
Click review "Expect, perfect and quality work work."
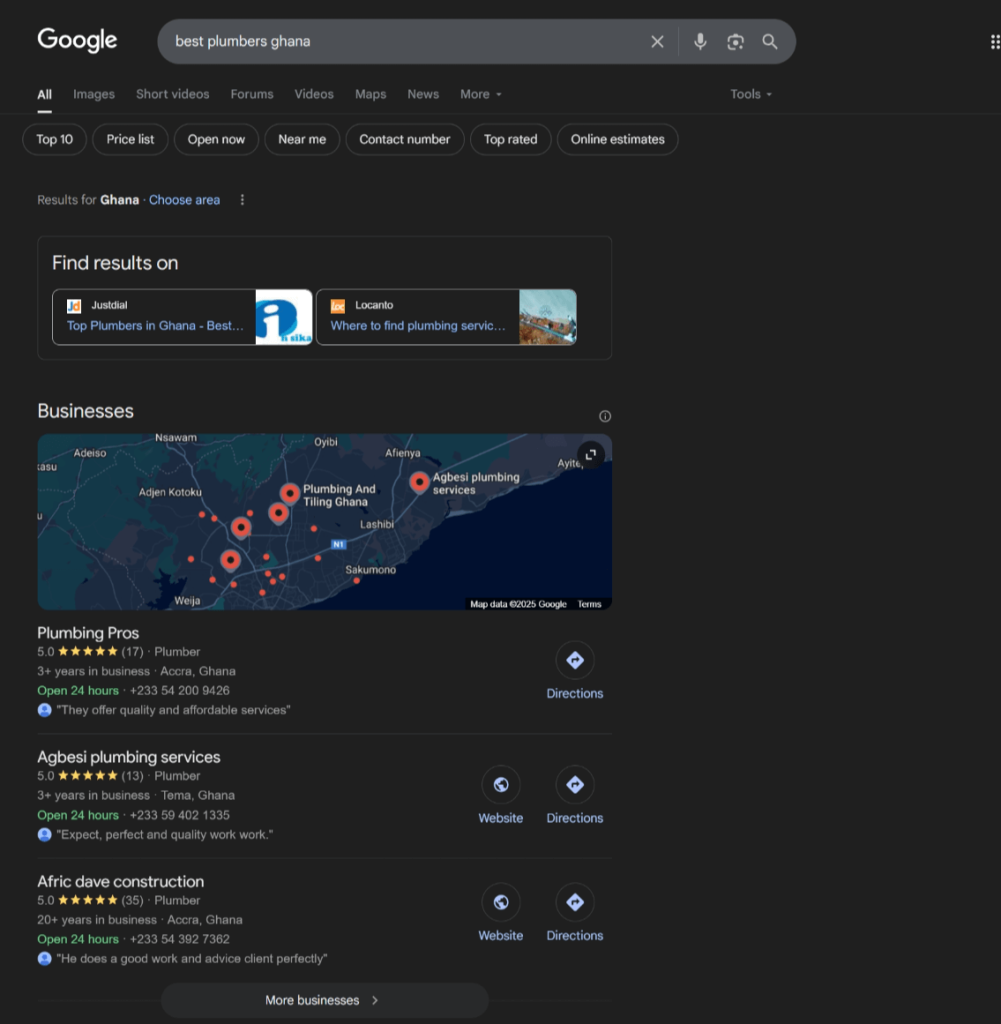pyautogui.click(x=165, y=835)
